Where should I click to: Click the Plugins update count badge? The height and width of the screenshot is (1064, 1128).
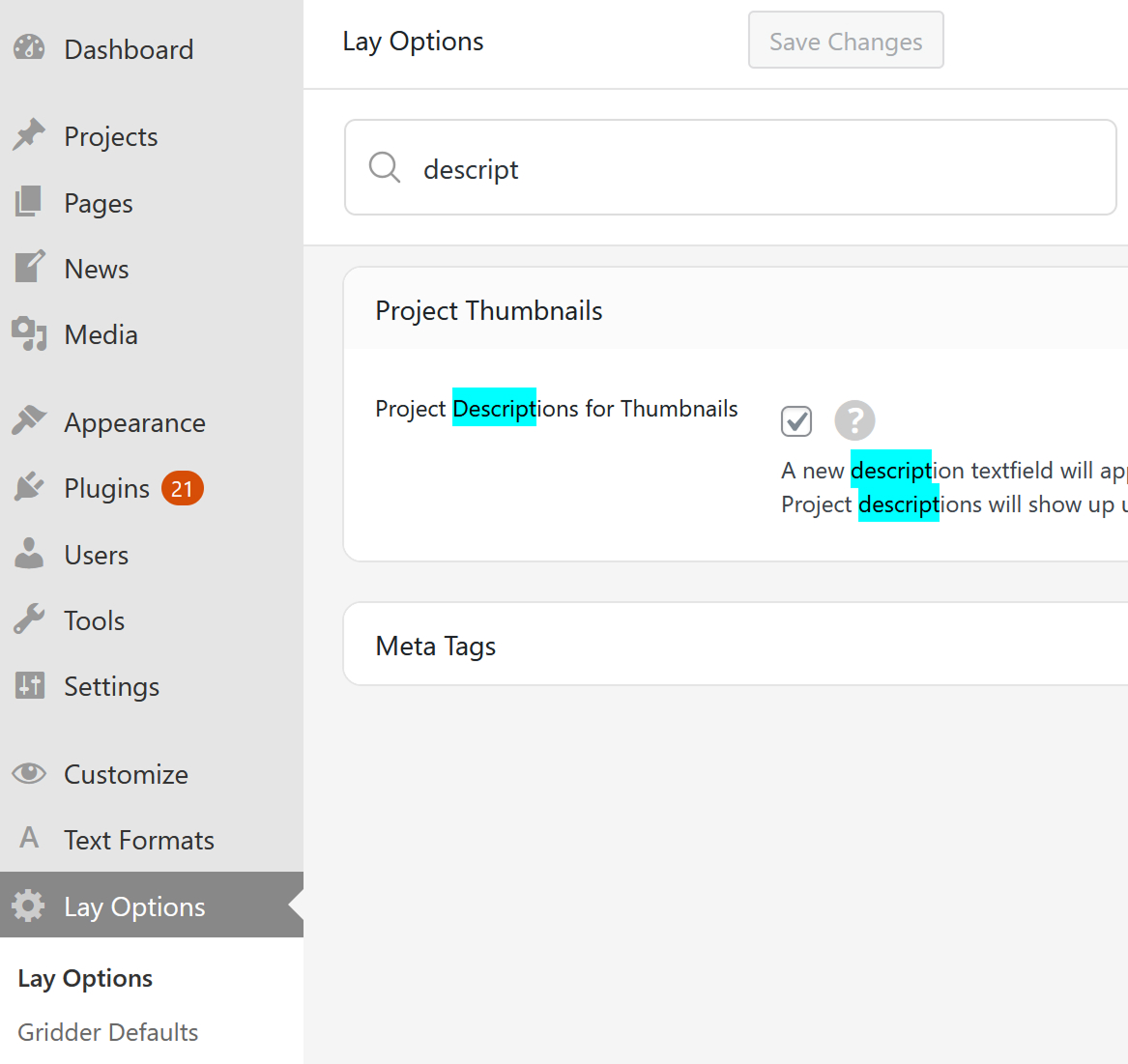click(x=182, y=489)
